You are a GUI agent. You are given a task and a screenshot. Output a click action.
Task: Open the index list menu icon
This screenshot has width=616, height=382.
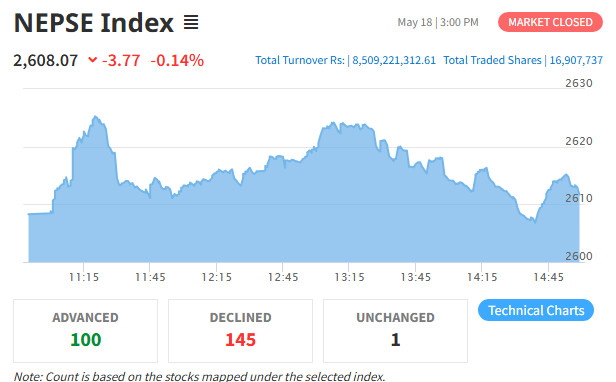[191, 22]
